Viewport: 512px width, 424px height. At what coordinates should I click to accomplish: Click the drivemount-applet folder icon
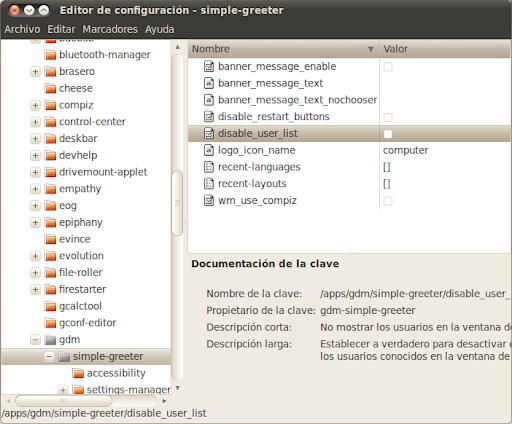[x=50, y=172]
